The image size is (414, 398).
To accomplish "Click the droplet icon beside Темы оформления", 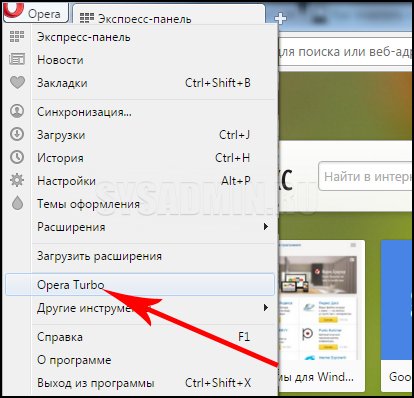I will [17, 203].
